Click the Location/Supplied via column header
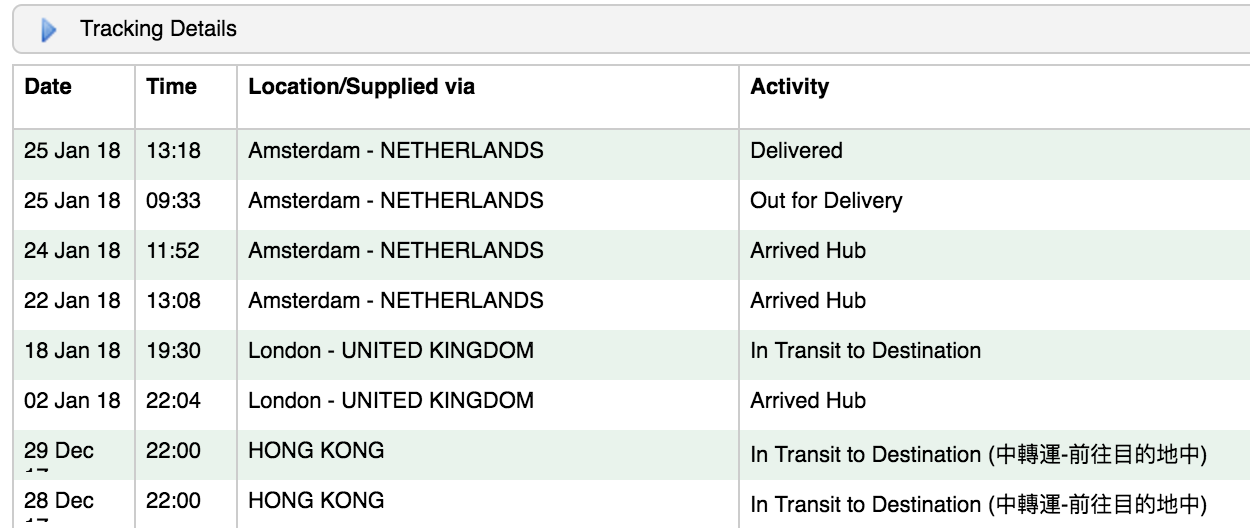This screenshot has width=1250, height=528. [361, 87]
